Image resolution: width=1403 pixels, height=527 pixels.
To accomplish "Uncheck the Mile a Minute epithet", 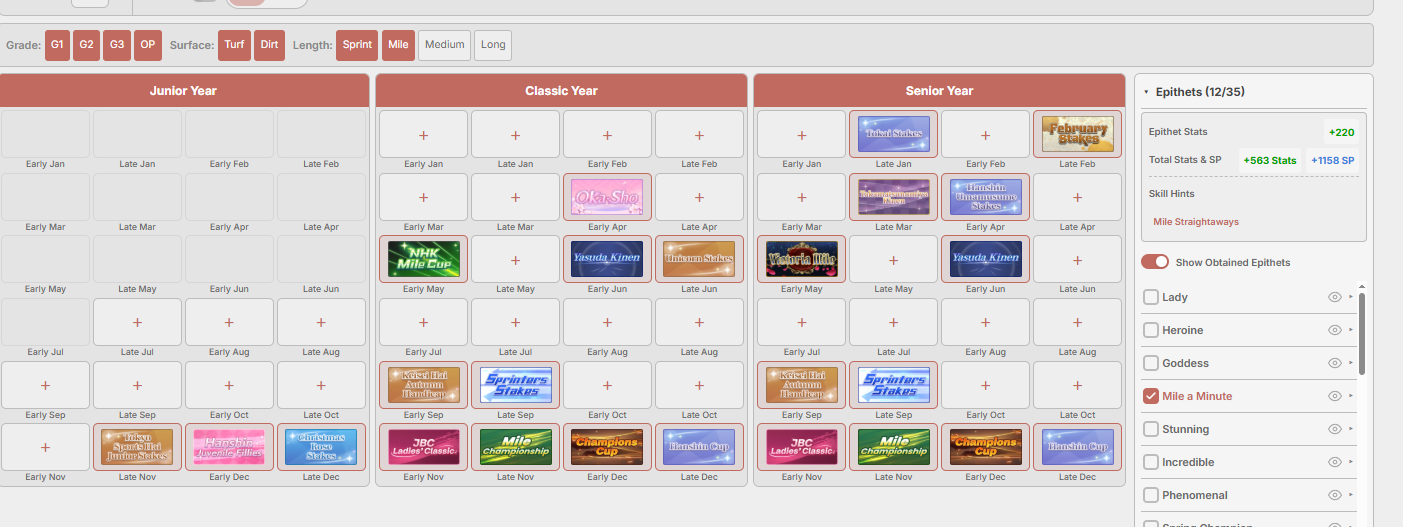I will coord(1151,396).
